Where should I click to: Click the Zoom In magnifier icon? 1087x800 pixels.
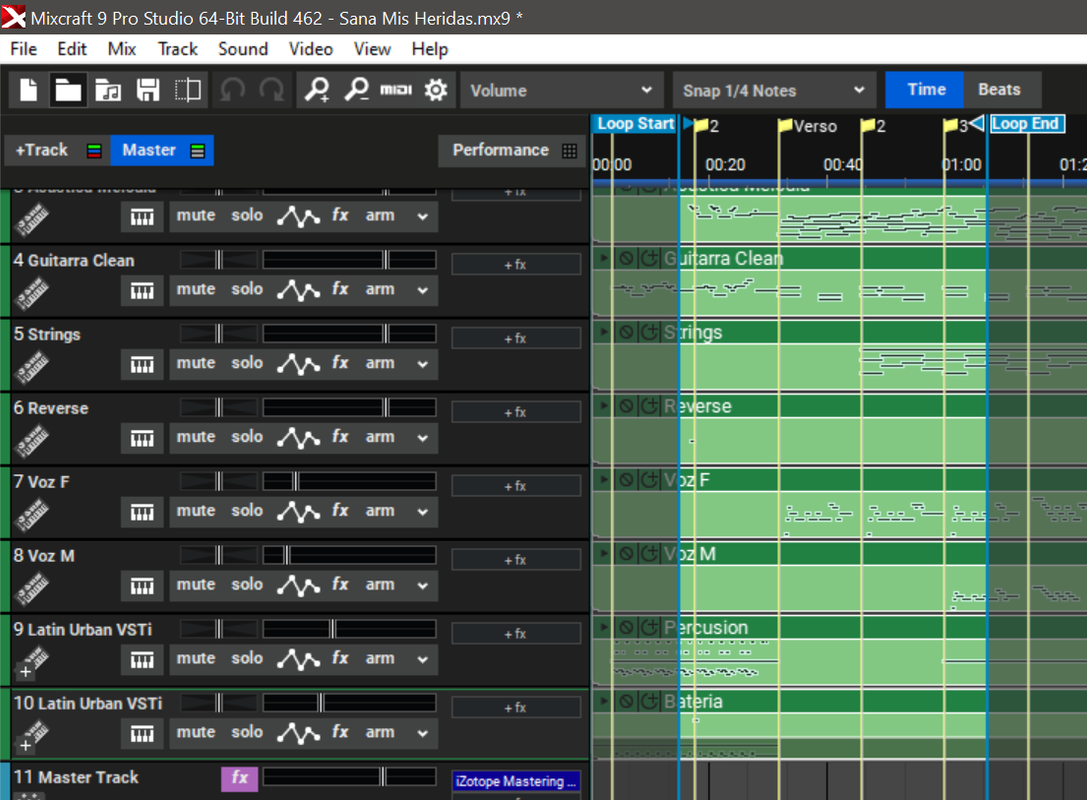click(x=318, y=90)
